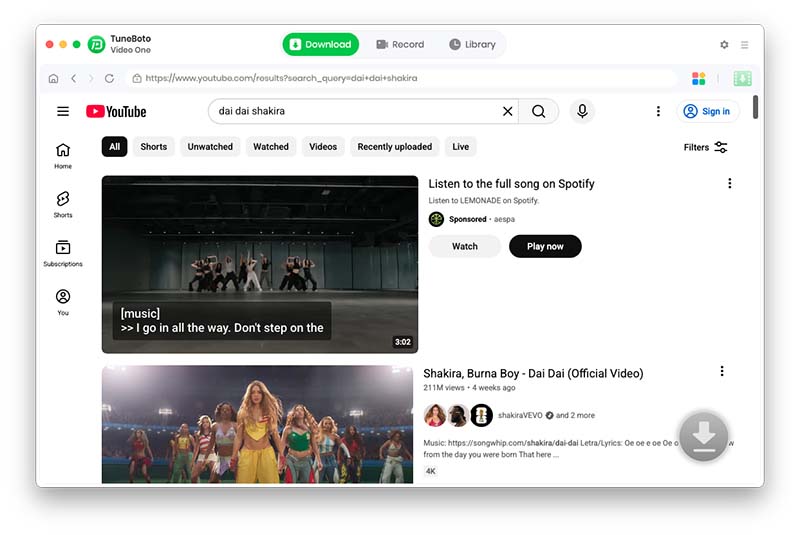Open options for Dai Dai video result
The height and width of the screenshot is (535, 800).
(721, 371)
